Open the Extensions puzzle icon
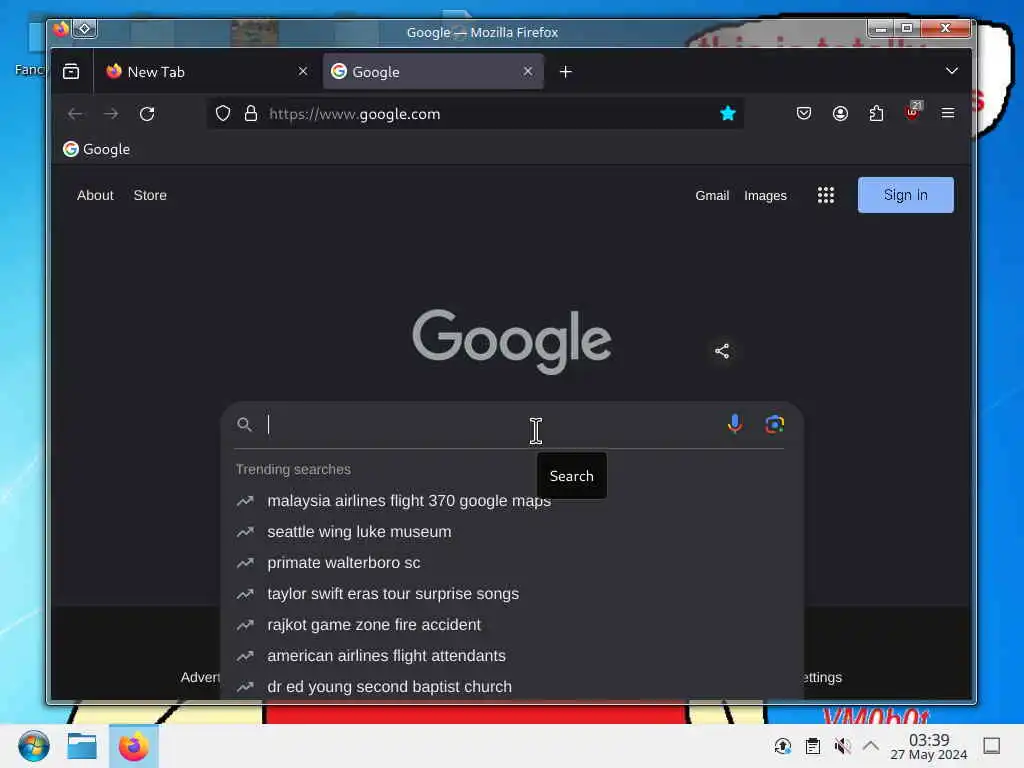The width and height of the screenshot is (1024, 768). click(876, 114)
